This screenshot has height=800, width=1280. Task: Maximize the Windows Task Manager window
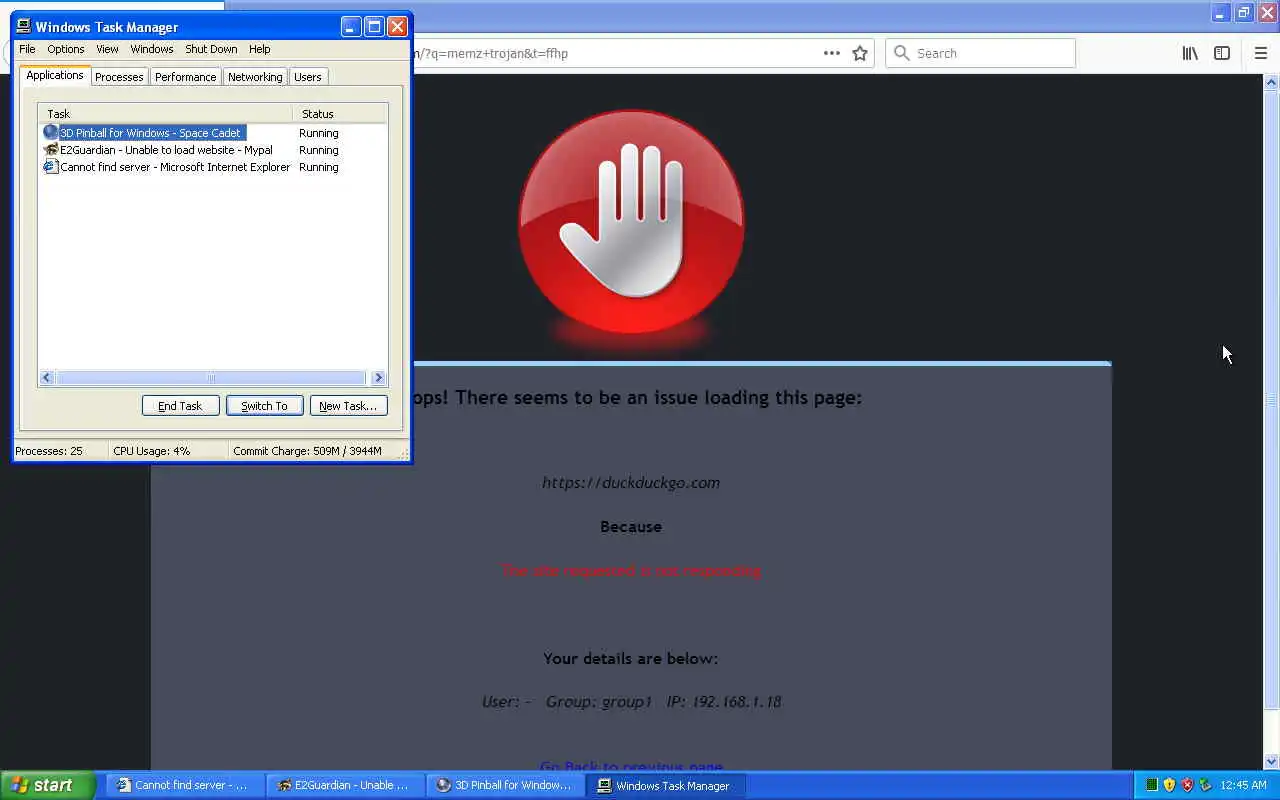(x=374, y=27)
